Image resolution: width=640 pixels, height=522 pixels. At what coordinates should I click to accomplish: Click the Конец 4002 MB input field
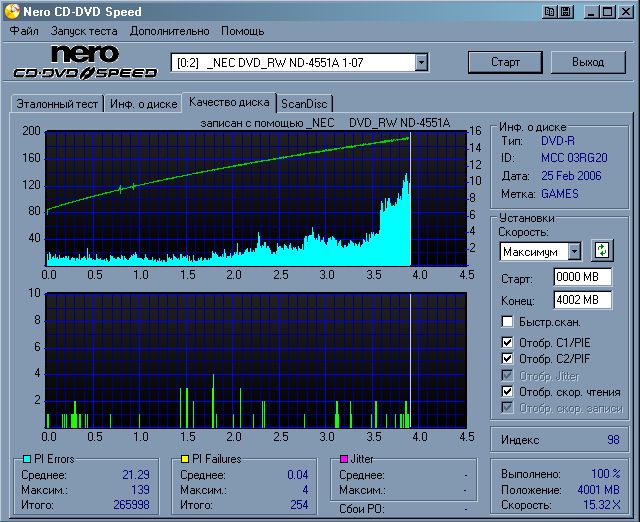click(x=582, y=300)
